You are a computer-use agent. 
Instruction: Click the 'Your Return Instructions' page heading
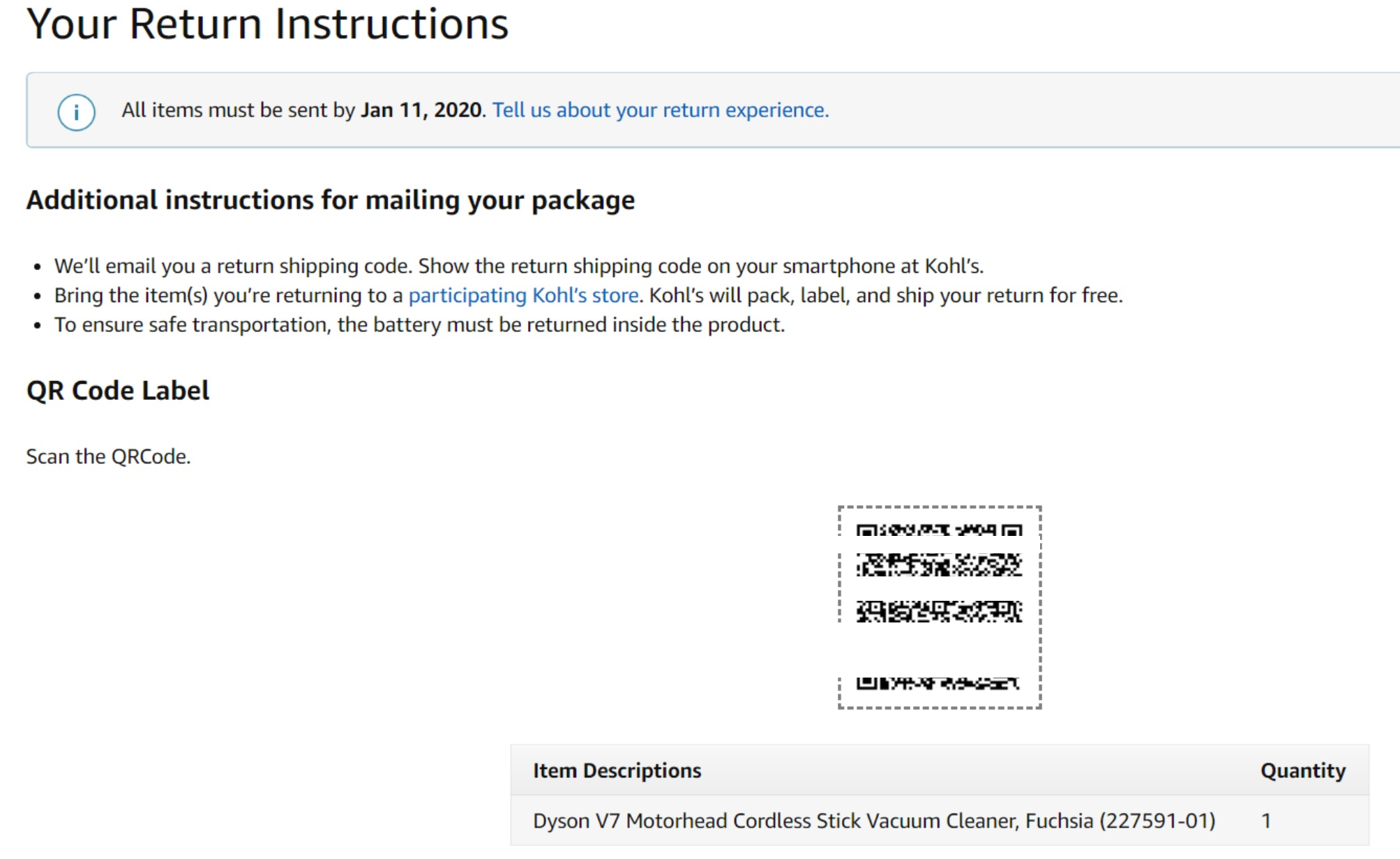click(x=268, y=24)
